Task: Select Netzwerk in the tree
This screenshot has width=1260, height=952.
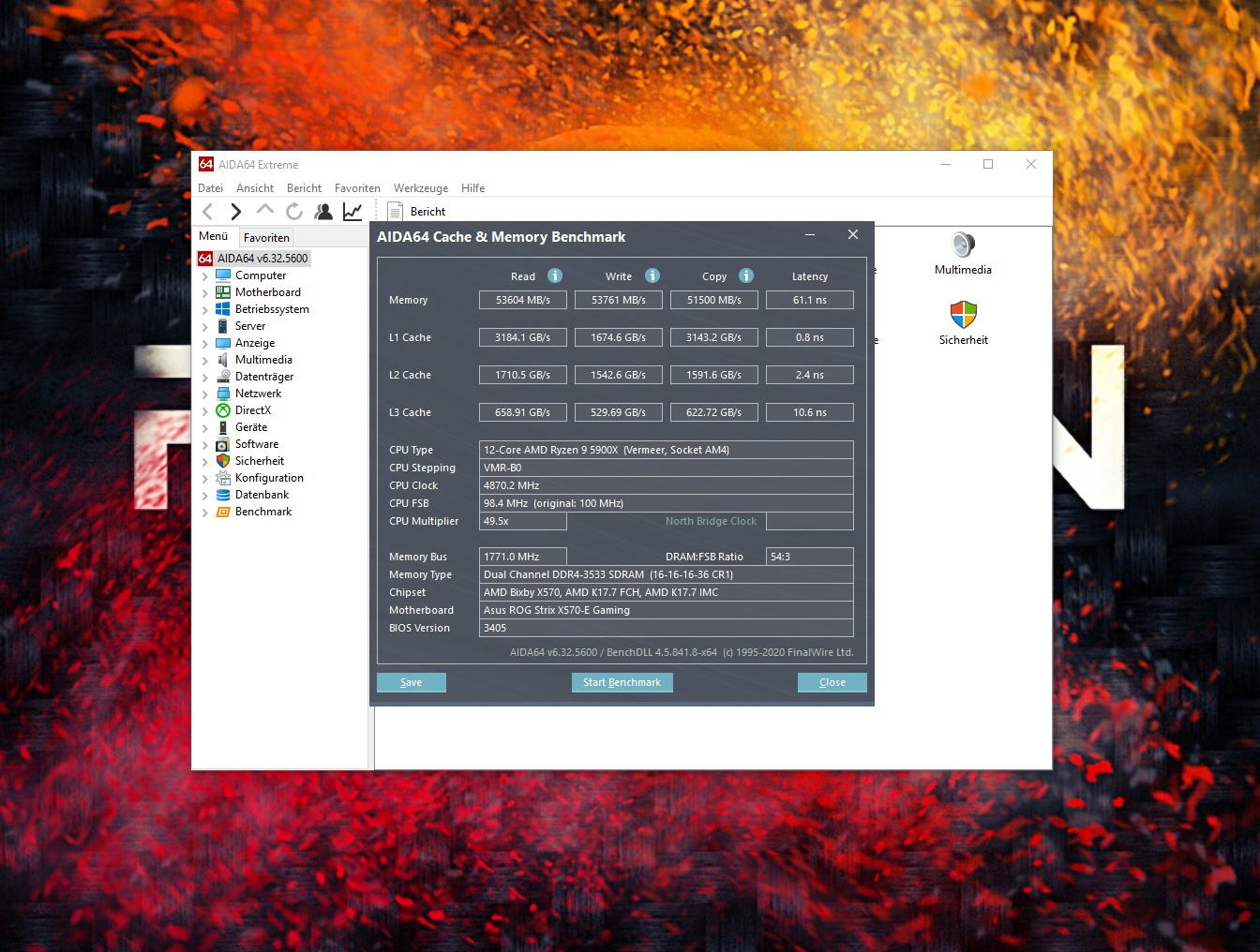Action: [x=258, y=394]
